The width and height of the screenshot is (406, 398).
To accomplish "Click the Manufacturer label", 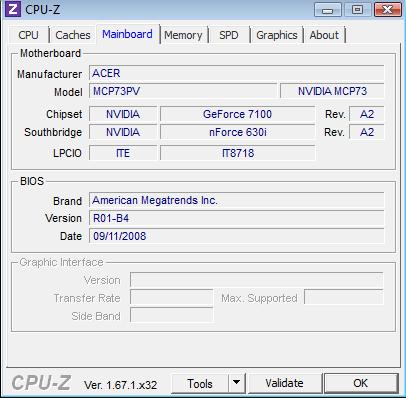I will [50, 74].
